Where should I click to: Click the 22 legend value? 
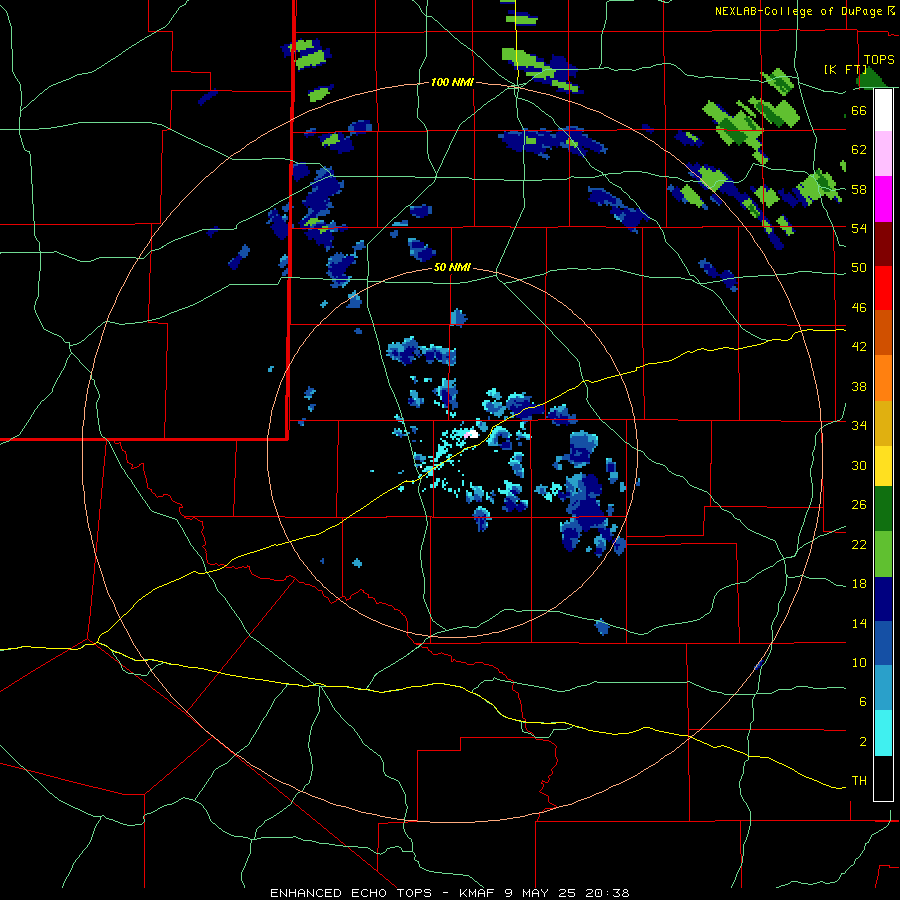[859, 544]
